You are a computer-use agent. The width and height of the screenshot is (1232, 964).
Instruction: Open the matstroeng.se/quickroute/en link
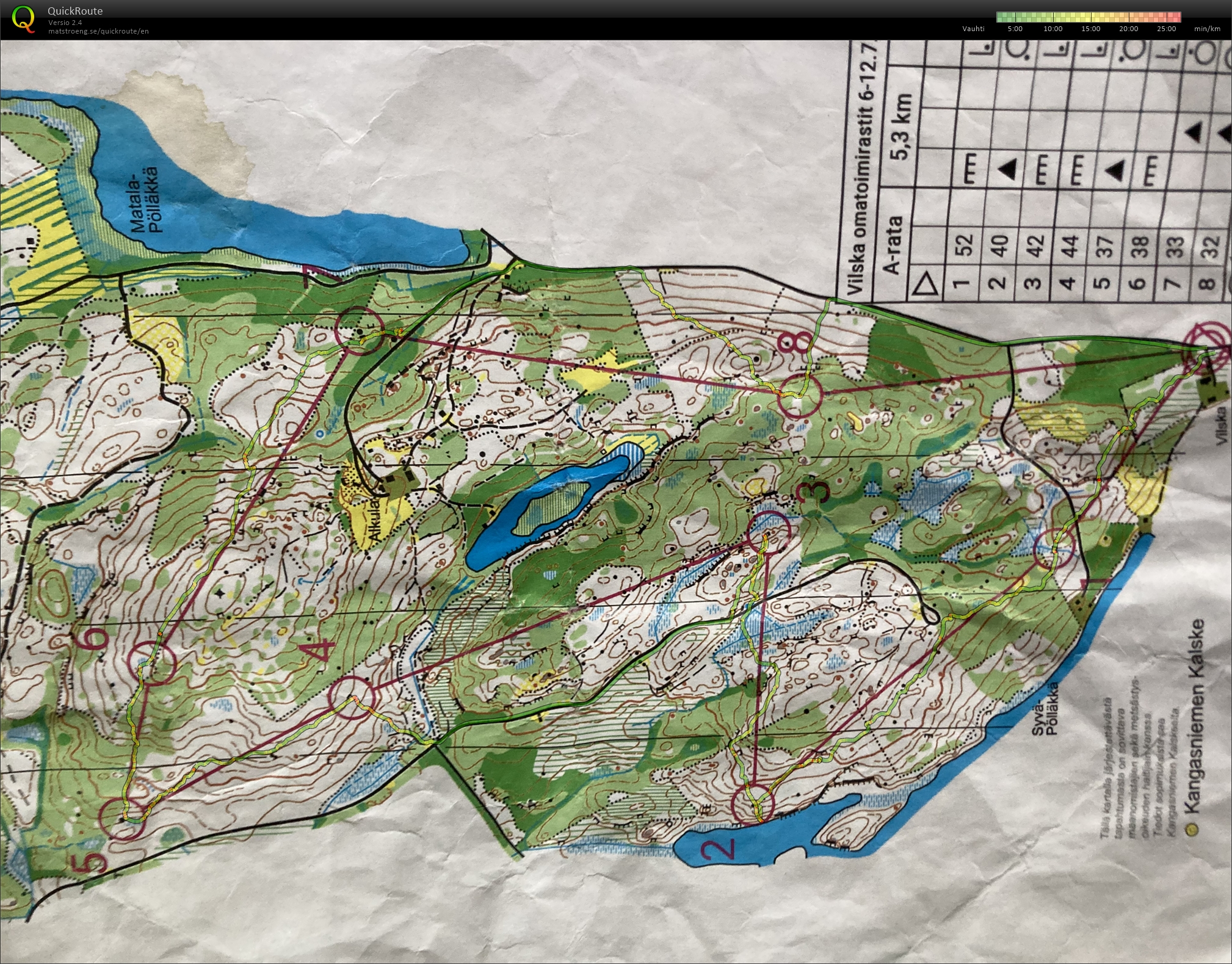coord(98,31)
